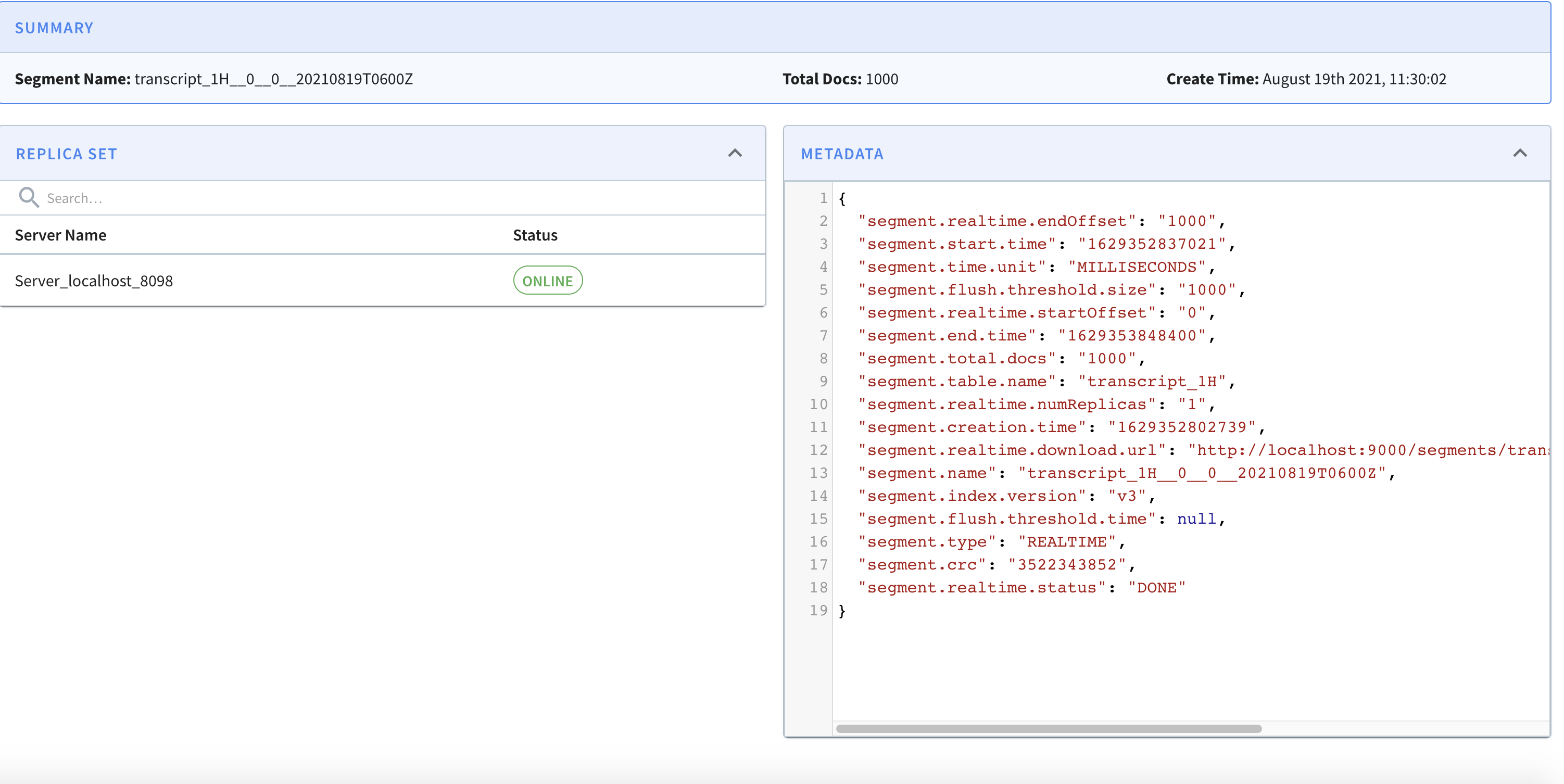Click Create Time value August 19th 2021
The width and height of the screenshot is (1564, 784).
(x=1354, y=79)
